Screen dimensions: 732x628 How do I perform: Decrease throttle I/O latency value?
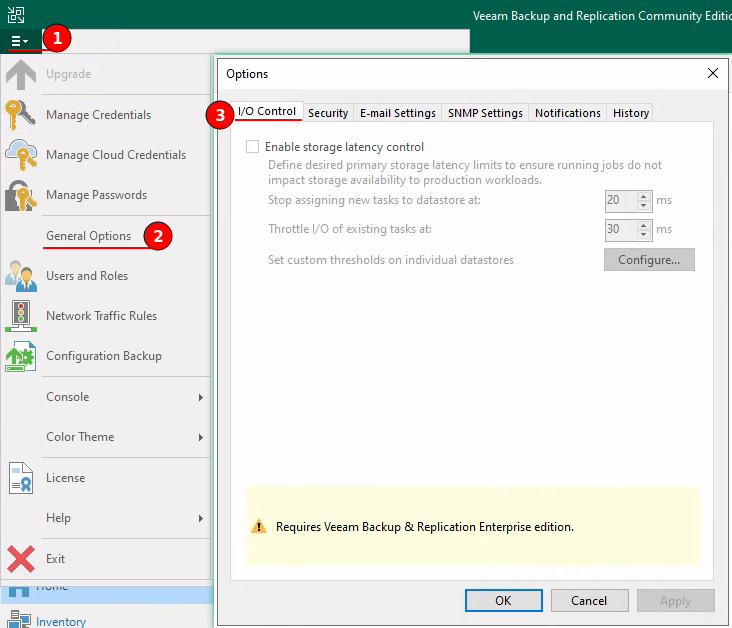point(644,234)
